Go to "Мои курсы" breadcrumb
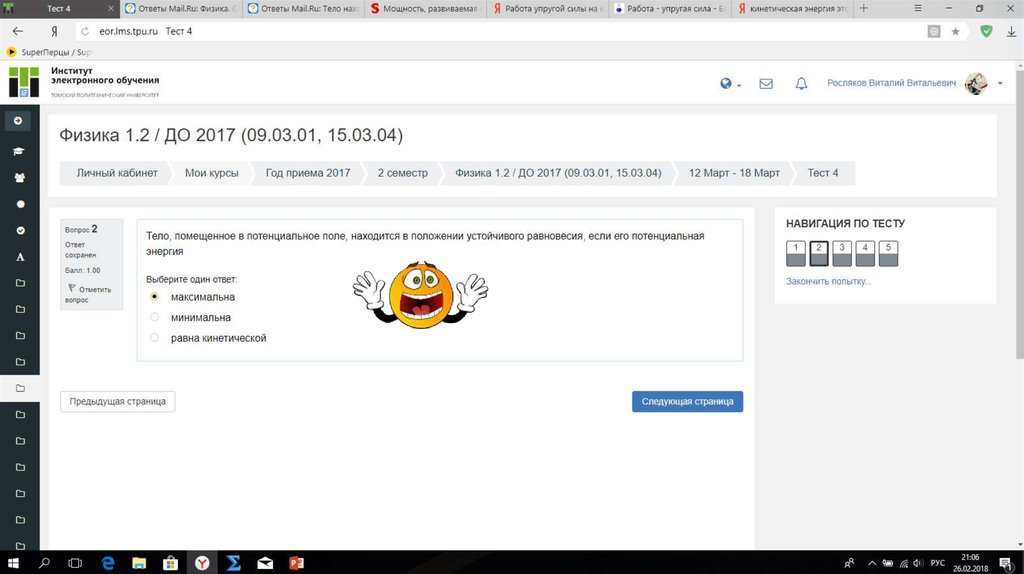The height and width of the screenshot is (574, 1024). 211,173
